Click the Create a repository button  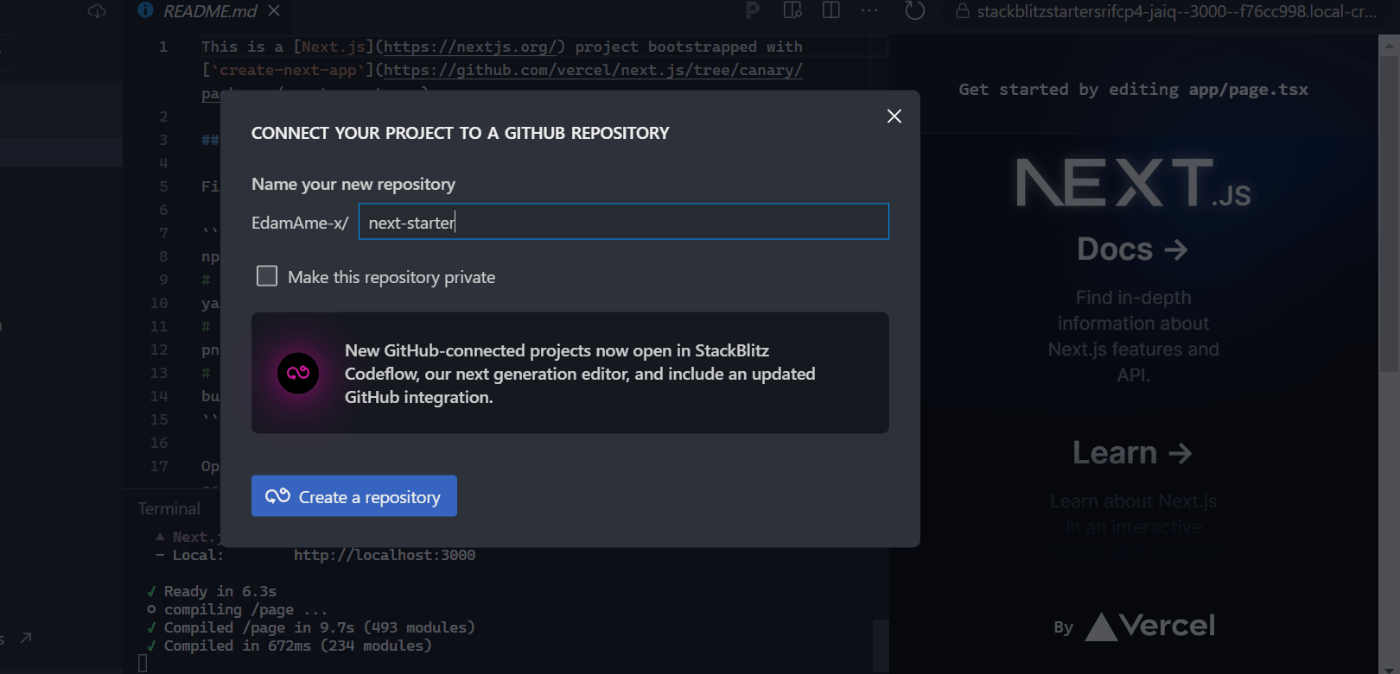354,496
